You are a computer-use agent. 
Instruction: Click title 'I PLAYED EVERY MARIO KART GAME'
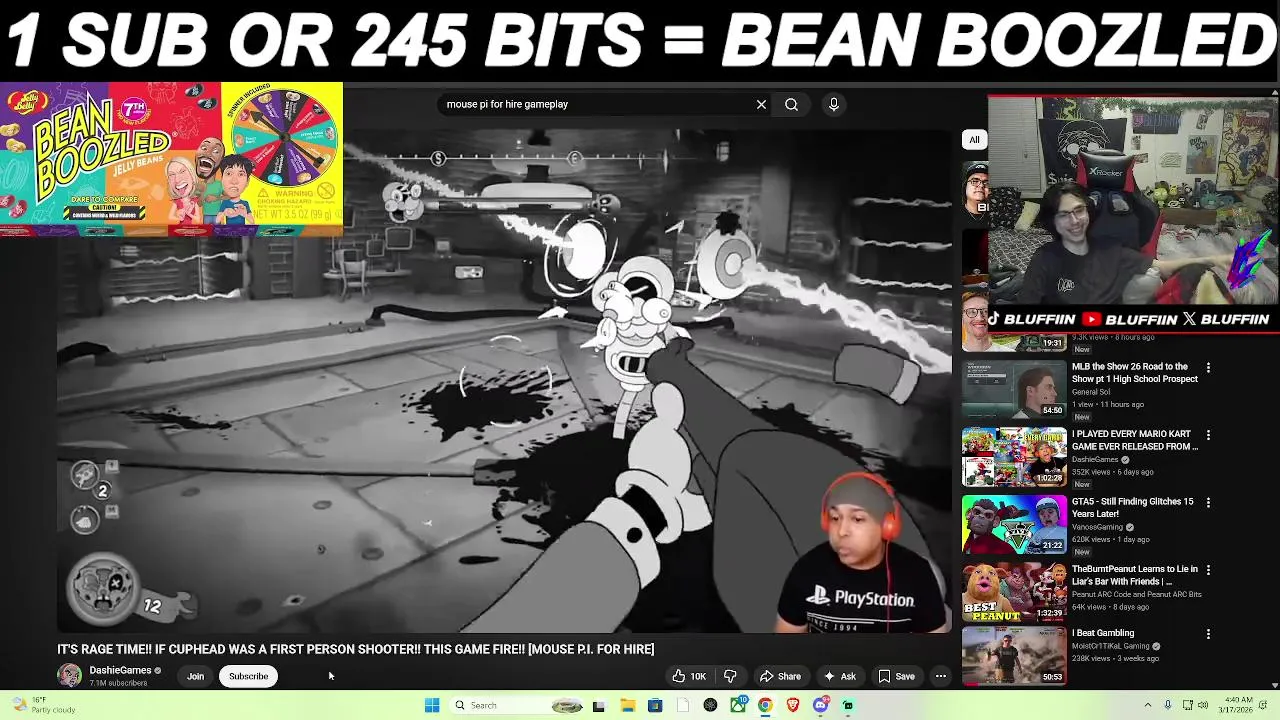1134,440
